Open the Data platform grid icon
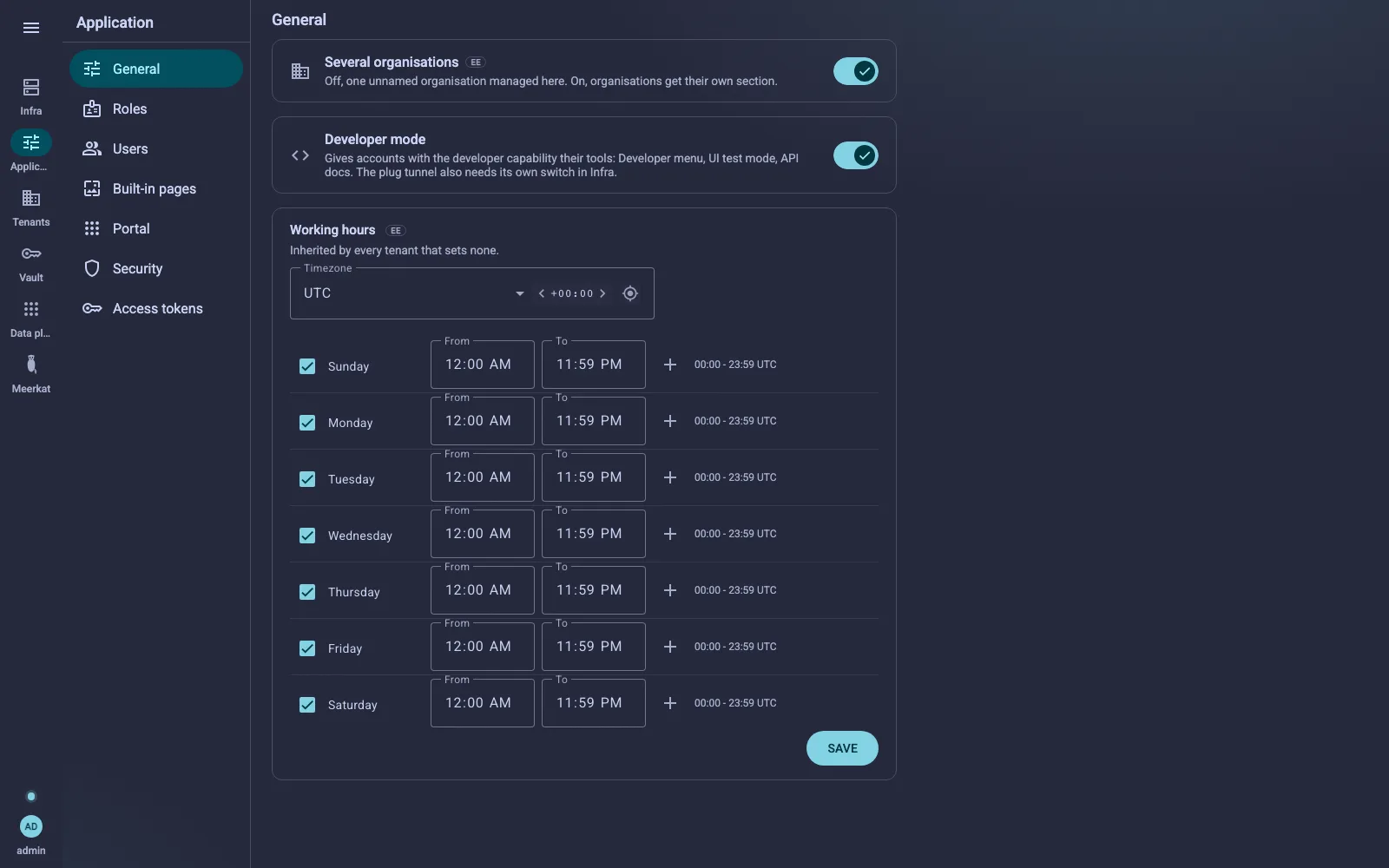Image resolution: width=1389 pixels, height=868 pixels. [31, 309]
